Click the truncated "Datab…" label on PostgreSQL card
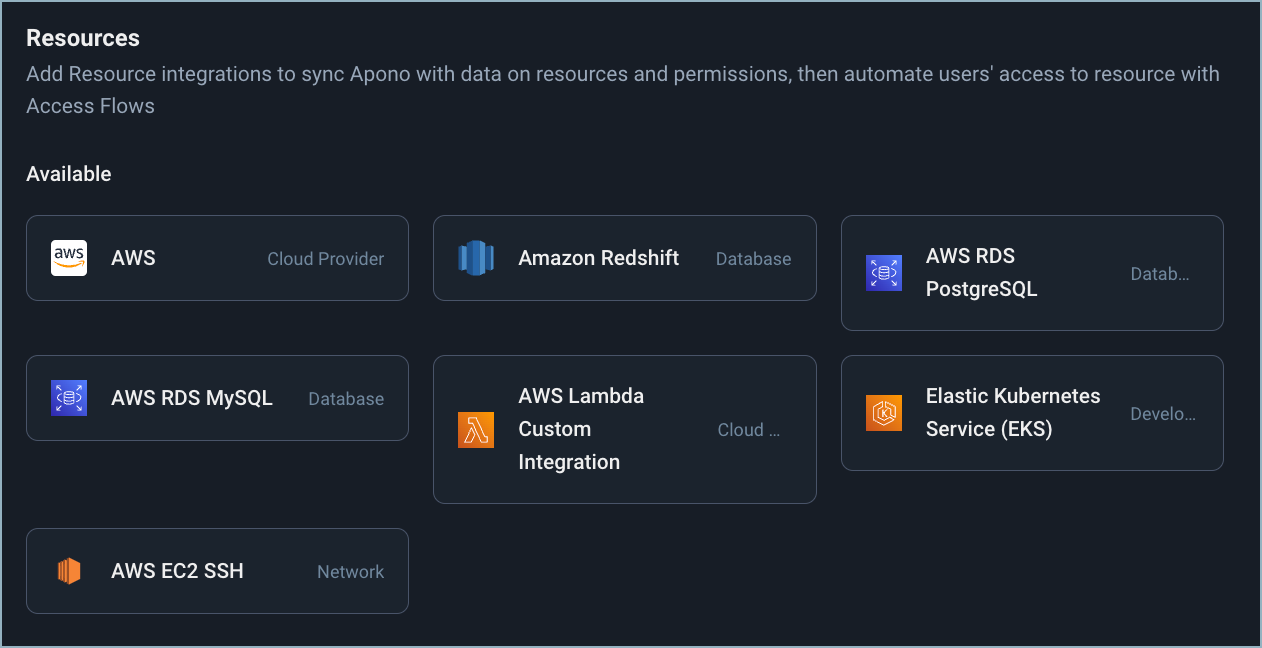1262x648 pixels. tap(1160, 274)
